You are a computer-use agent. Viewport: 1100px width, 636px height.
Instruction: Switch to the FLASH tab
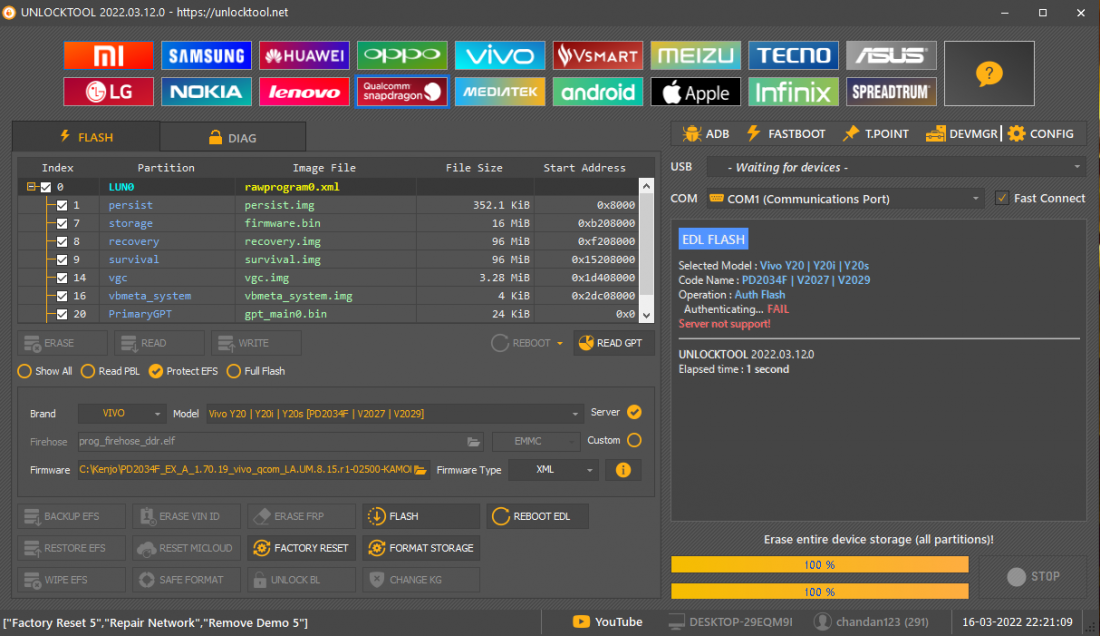coord(86,137)
